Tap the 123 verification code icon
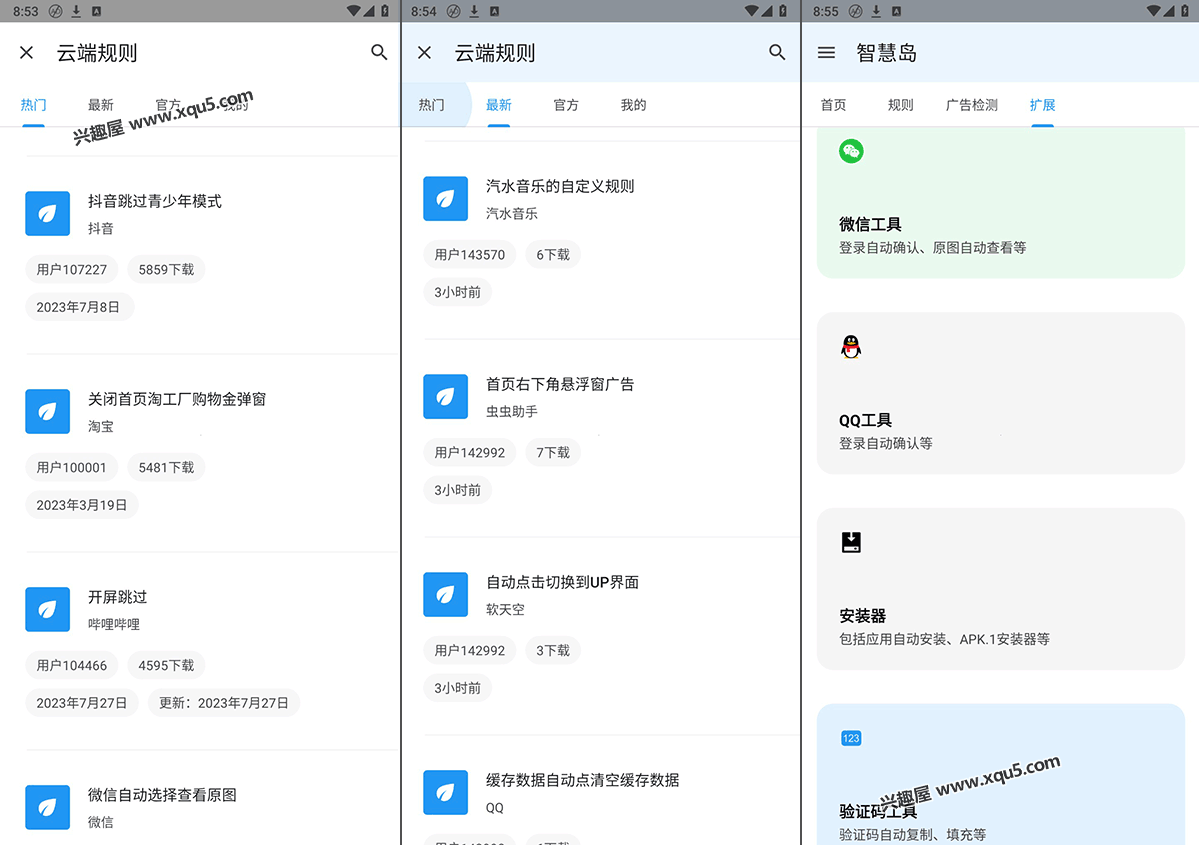The image size is (1199, 845). point(851,738)
